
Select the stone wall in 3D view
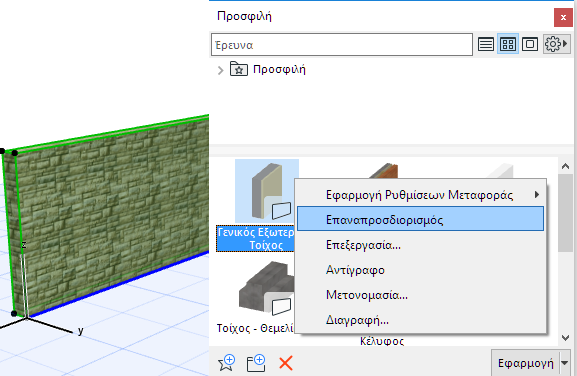coord(110,217)
